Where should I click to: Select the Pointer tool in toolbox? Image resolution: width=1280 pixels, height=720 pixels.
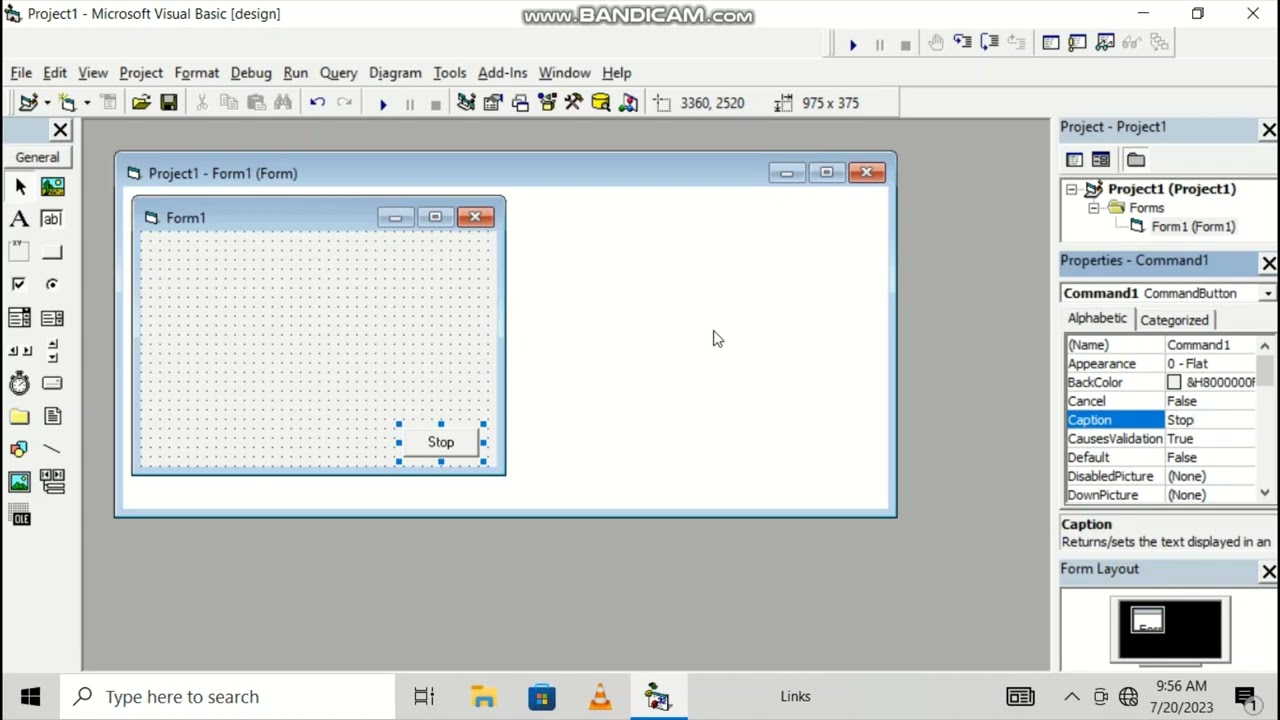[20, 186]
